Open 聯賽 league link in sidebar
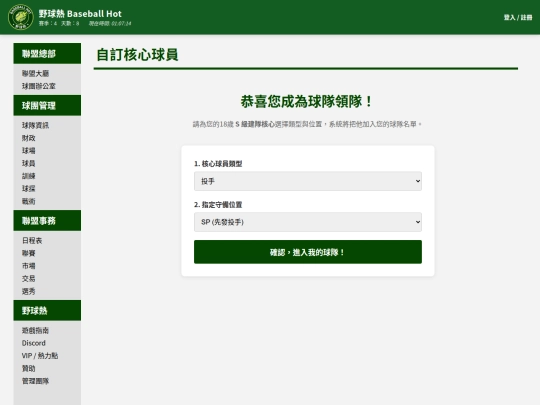This screenshot has width=540, height=405. coord(29,253)
